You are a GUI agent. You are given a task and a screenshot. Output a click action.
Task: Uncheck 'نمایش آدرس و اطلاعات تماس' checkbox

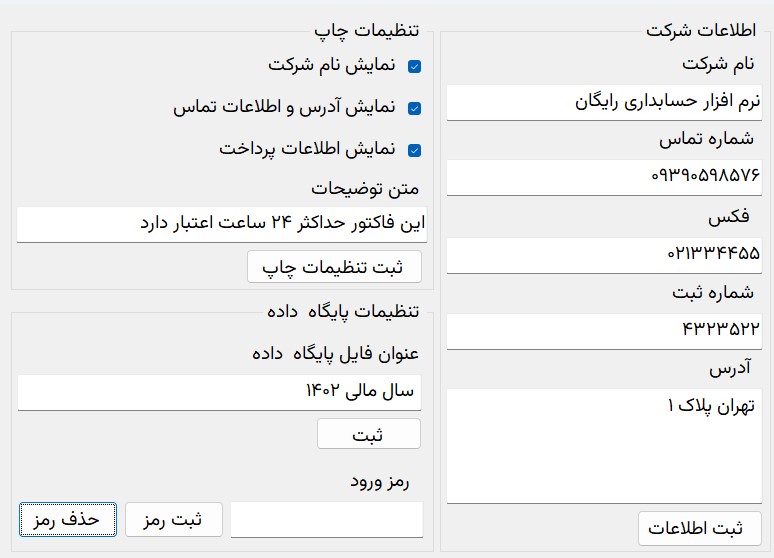[x=415, y=109]
